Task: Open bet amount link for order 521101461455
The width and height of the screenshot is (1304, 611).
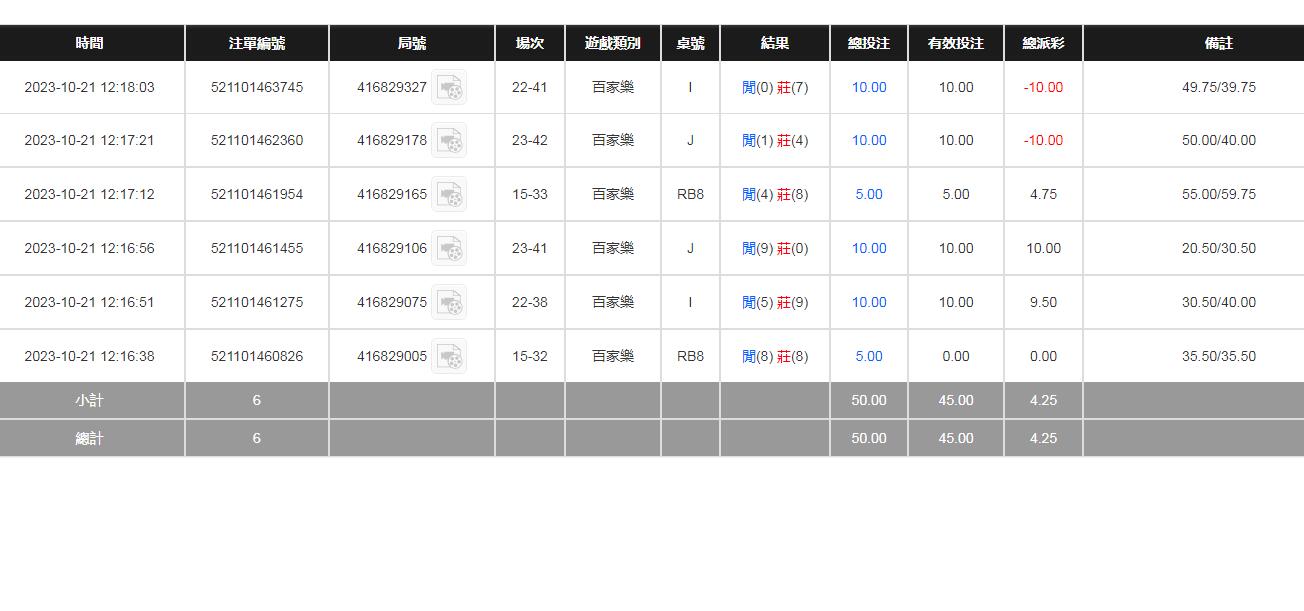Action: [x=869, y=249]
